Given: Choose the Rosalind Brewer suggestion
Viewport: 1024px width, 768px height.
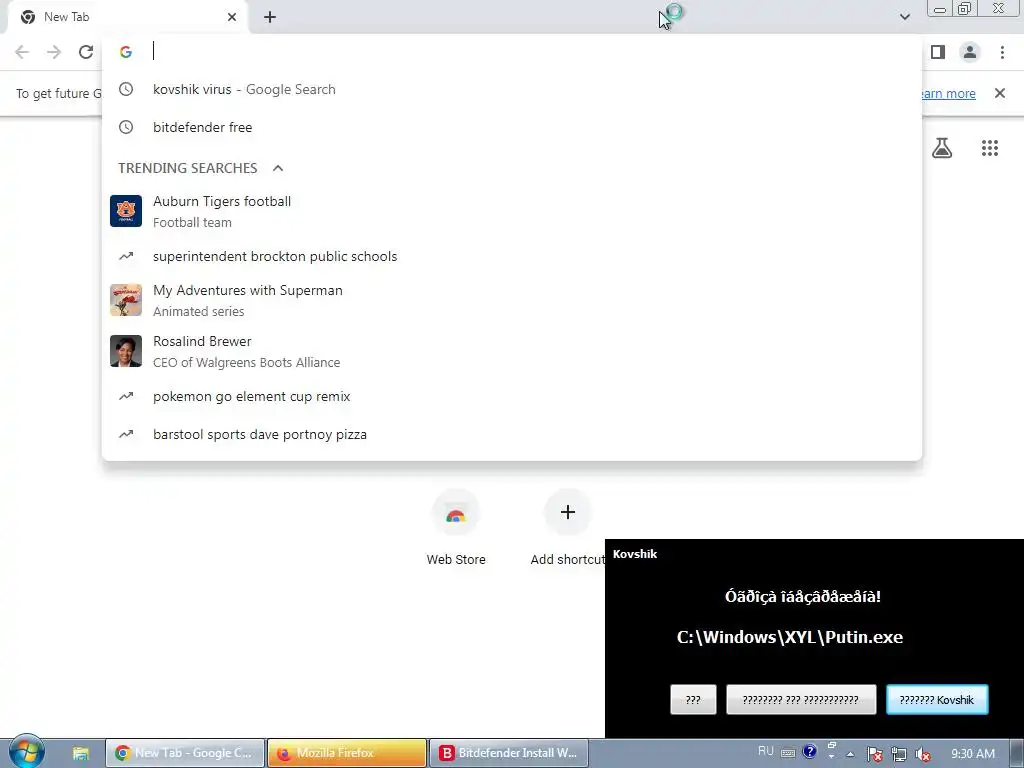Looking at the screenshot, I should coord(512,351).
